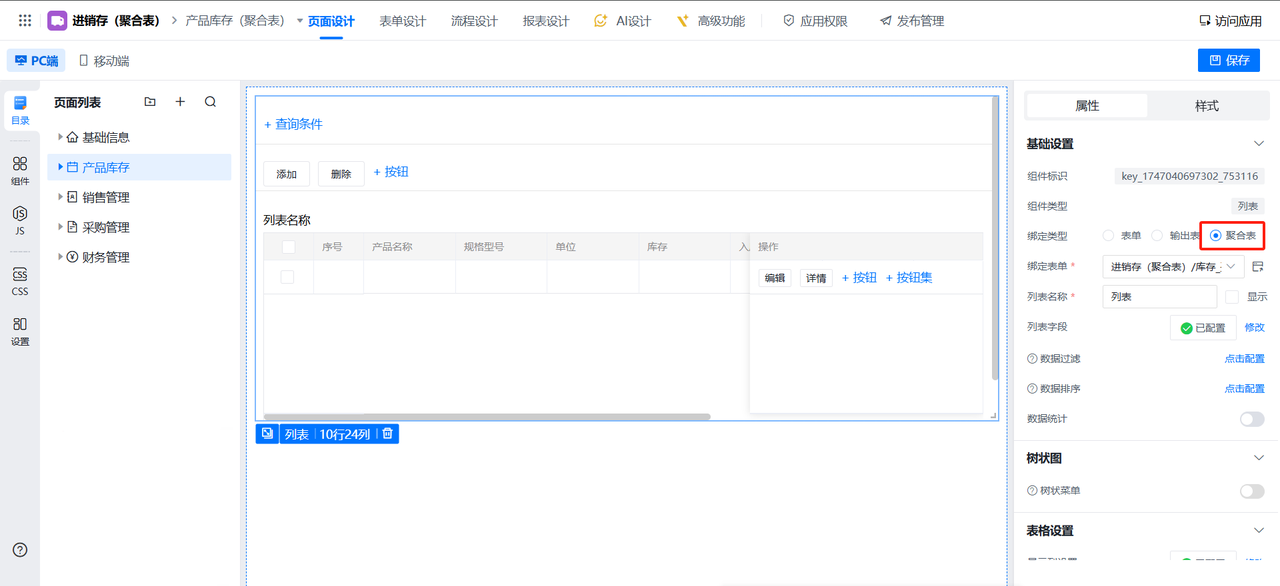Collapse the 基础设置 section
This screenshot has width=1280, height=586.
(x=1258, y=144)
